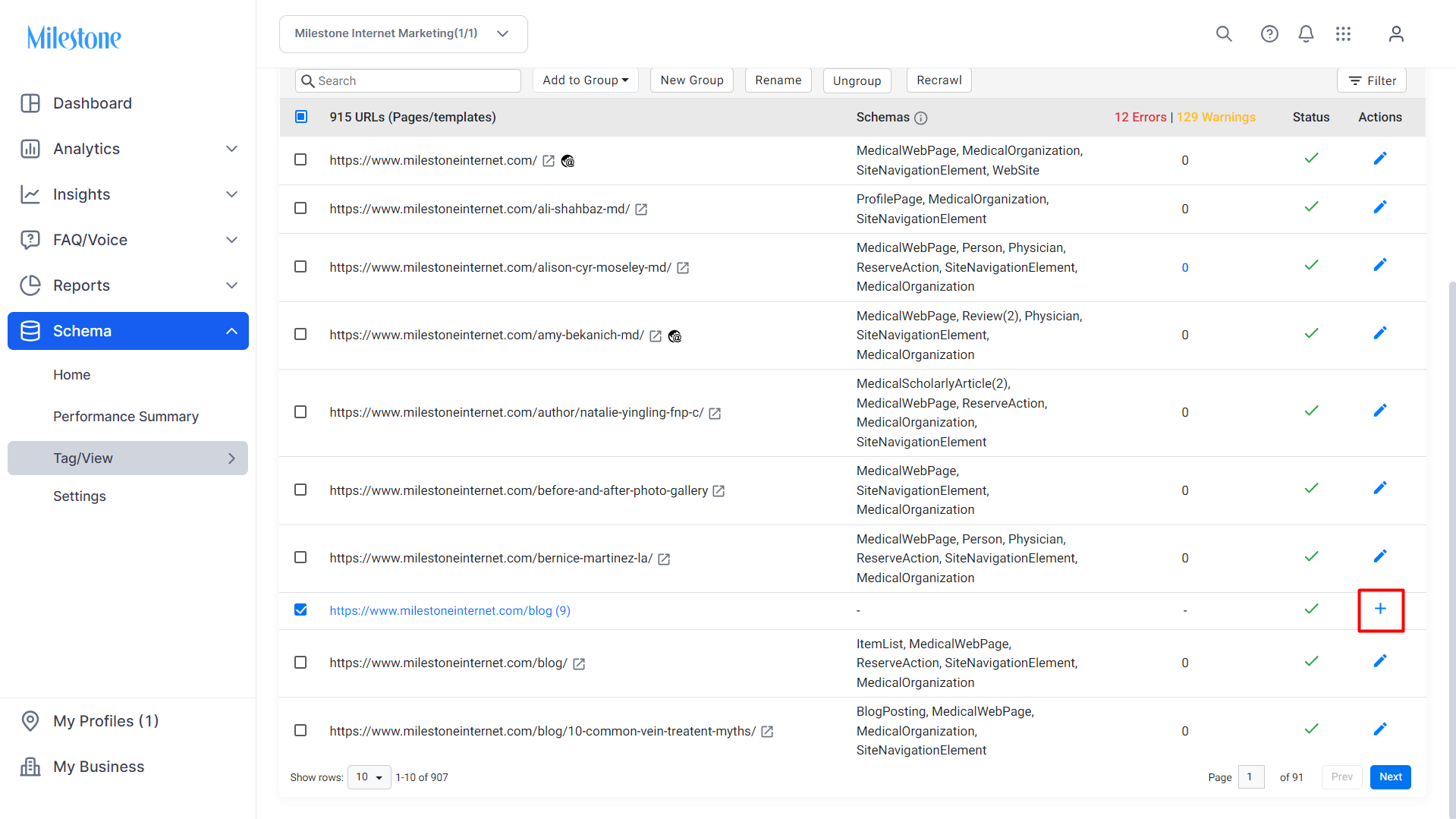Open amy-bekanich-md external link icon

pyautogui.click(x=656, y=335)
